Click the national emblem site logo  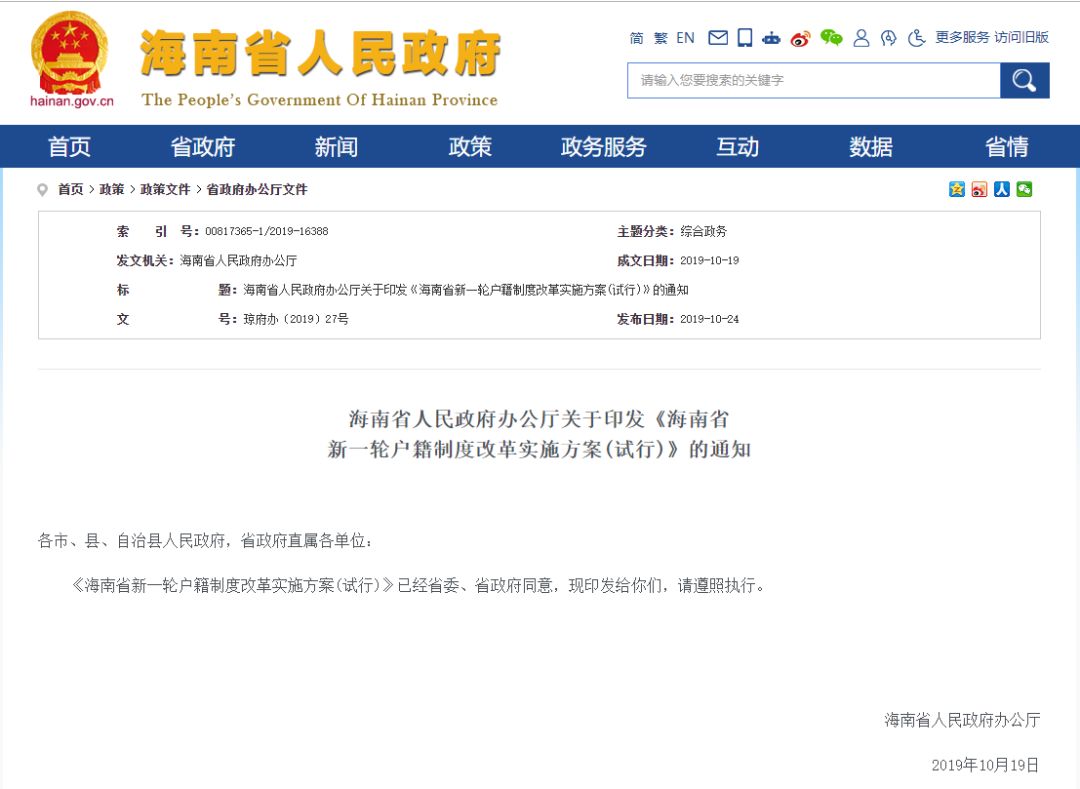click(x=71, y=59)
